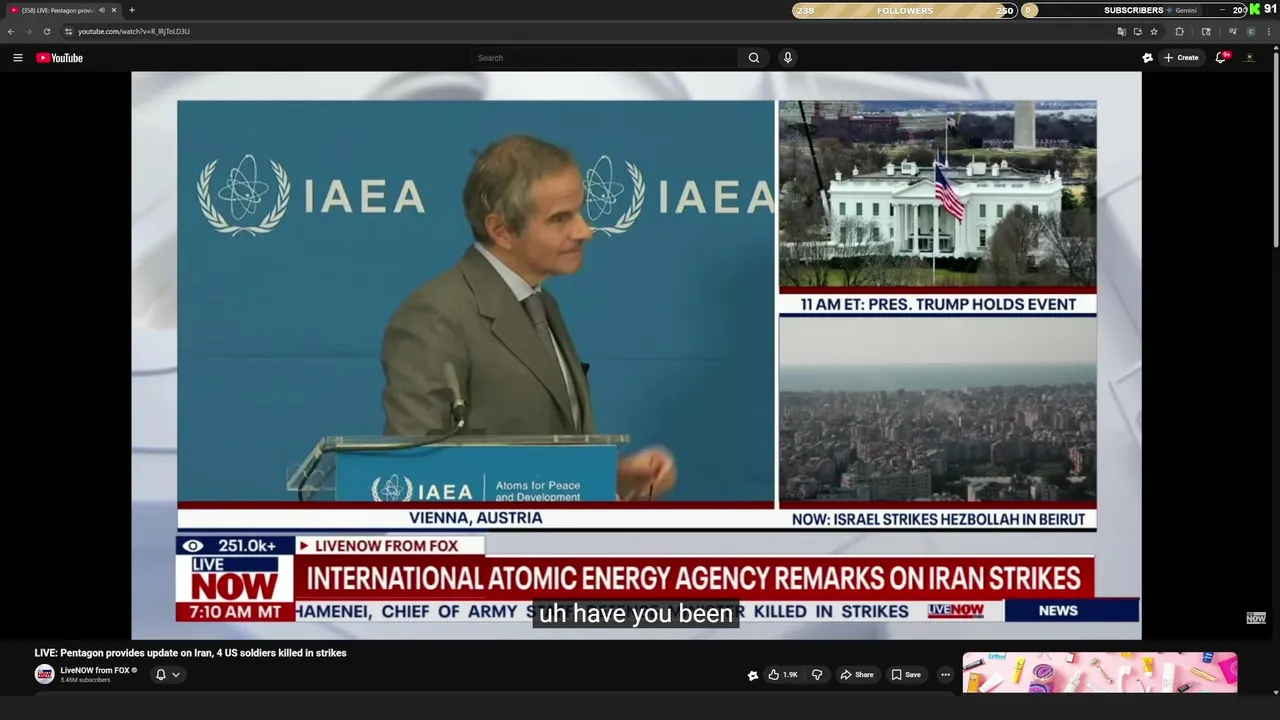View site information icon in address bar
The image size is (1280, 720).
click(x=68, y=31)
